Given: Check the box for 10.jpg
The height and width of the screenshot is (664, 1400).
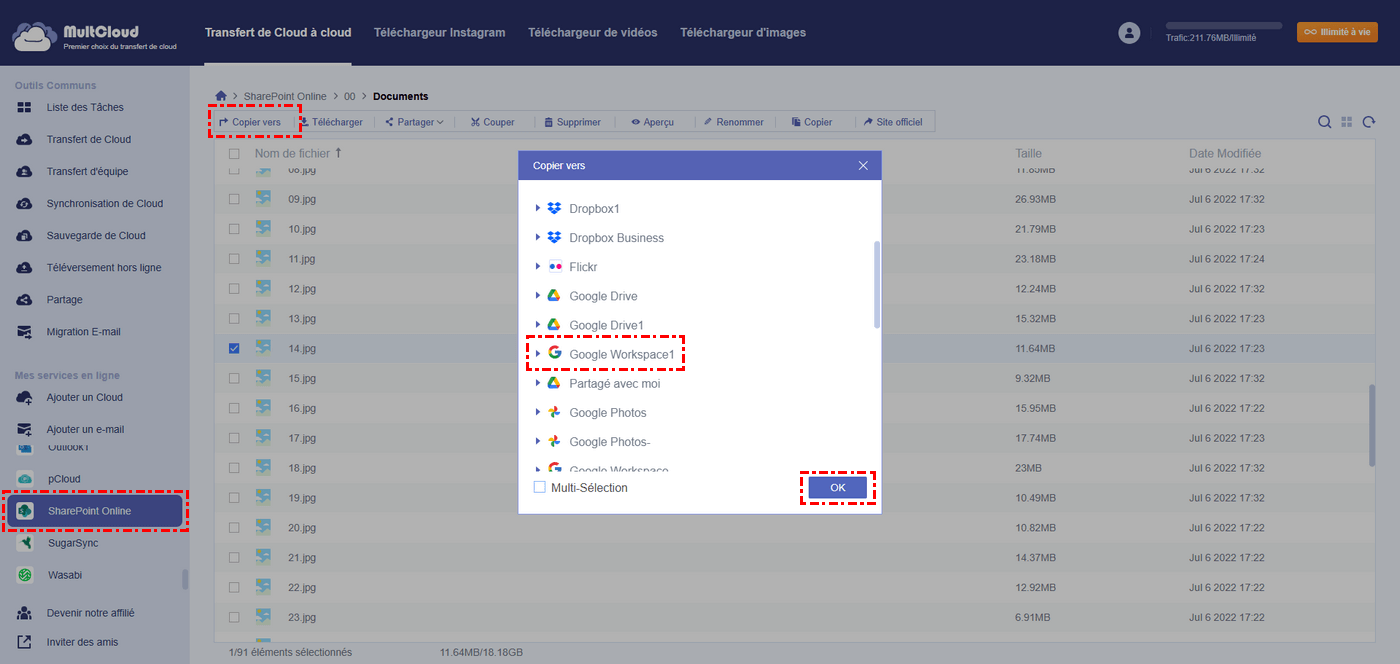Looking at the screenshot, I should (x=234, y=229).
